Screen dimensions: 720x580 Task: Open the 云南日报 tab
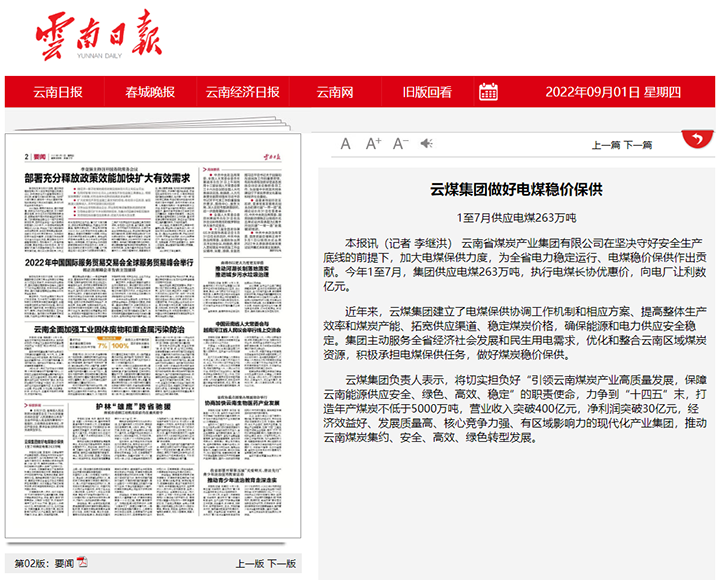[58, 92]
